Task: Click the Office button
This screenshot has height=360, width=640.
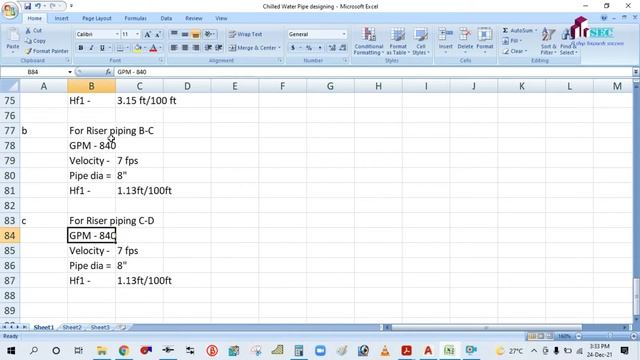Action: click(9, 11)
